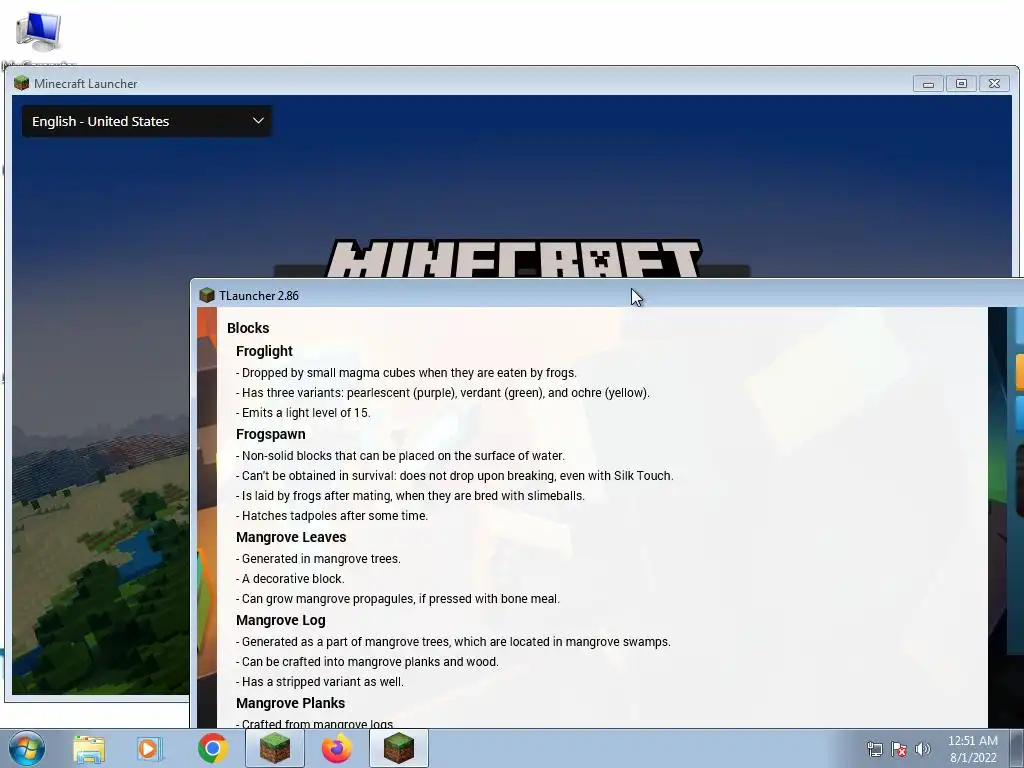The height and width of the screenshot is (768, 1024).
Task: Click 'Generated as a part of mangrove trees' line
Action: coord(453,641)
